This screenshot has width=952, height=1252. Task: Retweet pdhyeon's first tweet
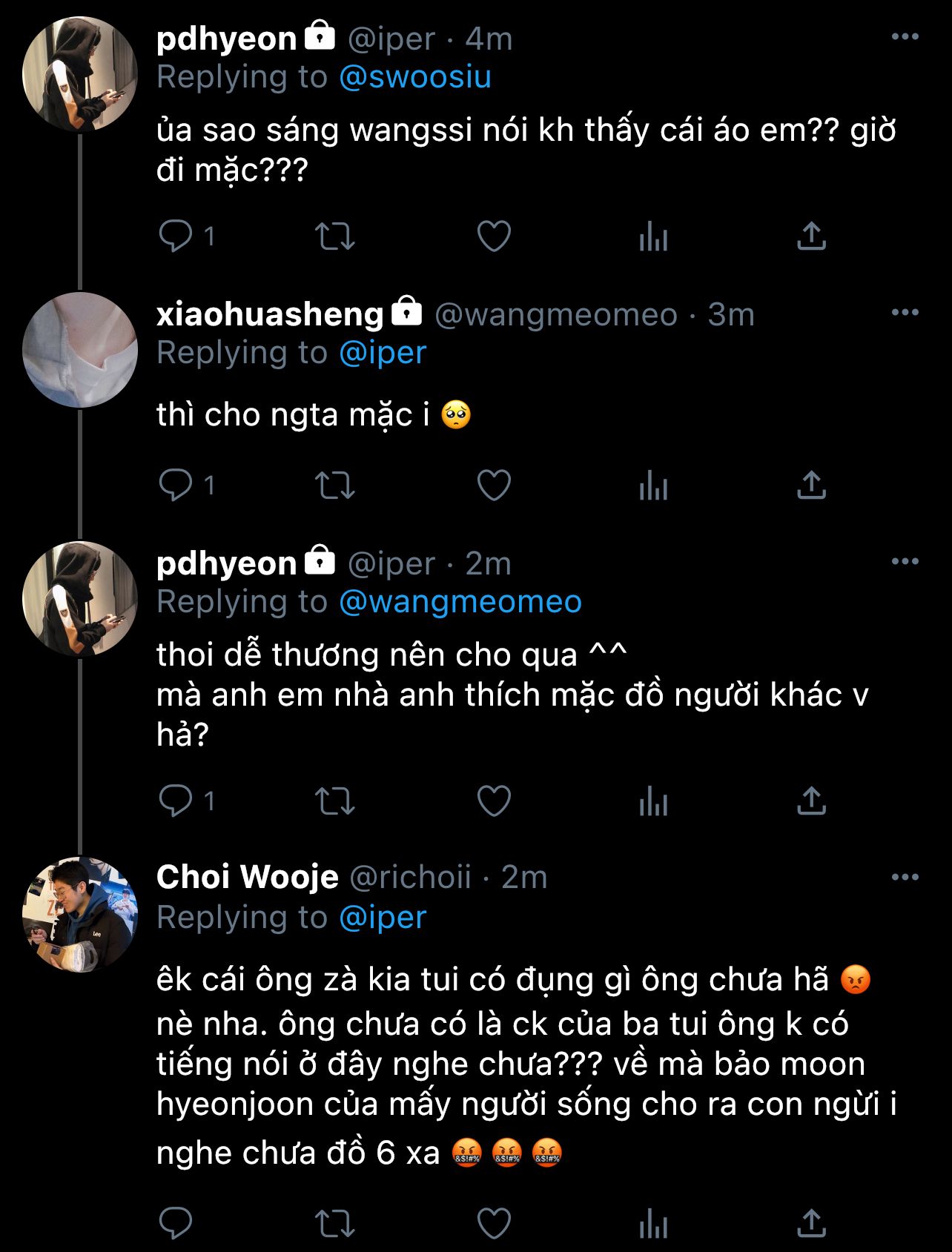335,236
